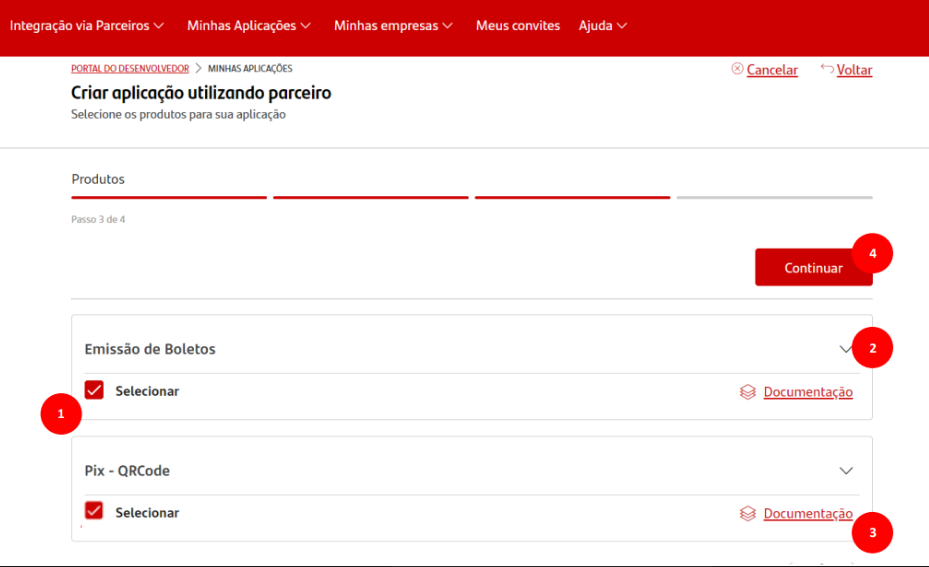Uncheck Selecionar under Emissão de Boletos
This screenshot has height=567, width=929.
pyautogui.click(x=94, y=390)
